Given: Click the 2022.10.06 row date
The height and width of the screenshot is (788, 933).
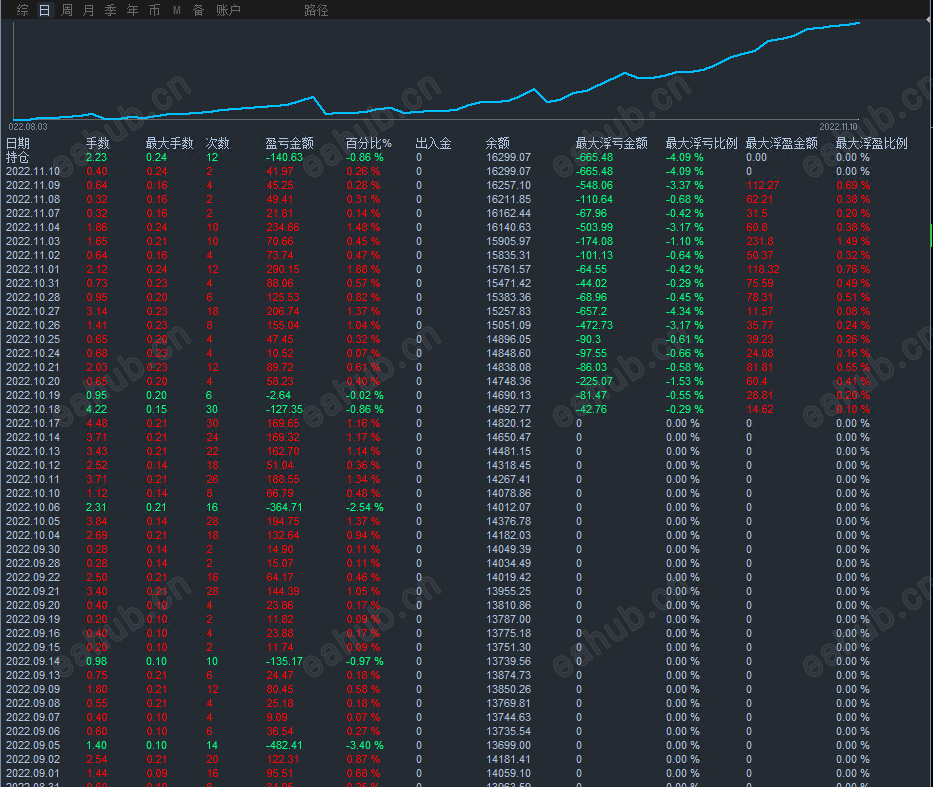Looking at the screenshot, I should (33, 508).
